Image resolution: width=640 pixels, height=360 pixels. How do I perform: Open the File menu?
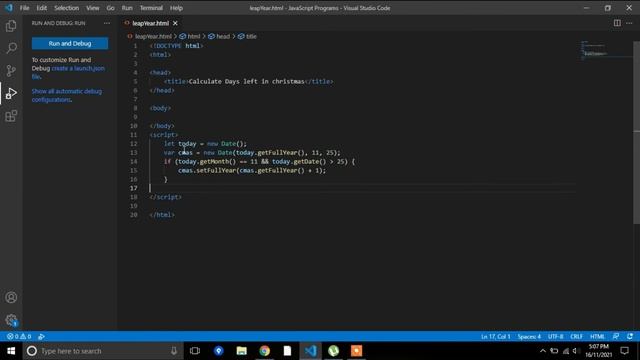pos(24,8)
